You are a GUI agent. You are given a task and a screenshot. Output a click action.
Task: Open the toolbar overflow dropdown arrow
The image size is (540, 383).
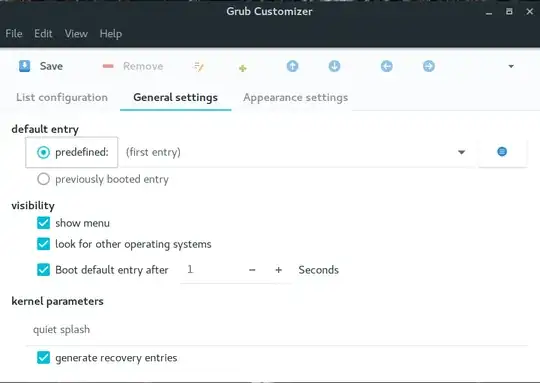(511, 66)
